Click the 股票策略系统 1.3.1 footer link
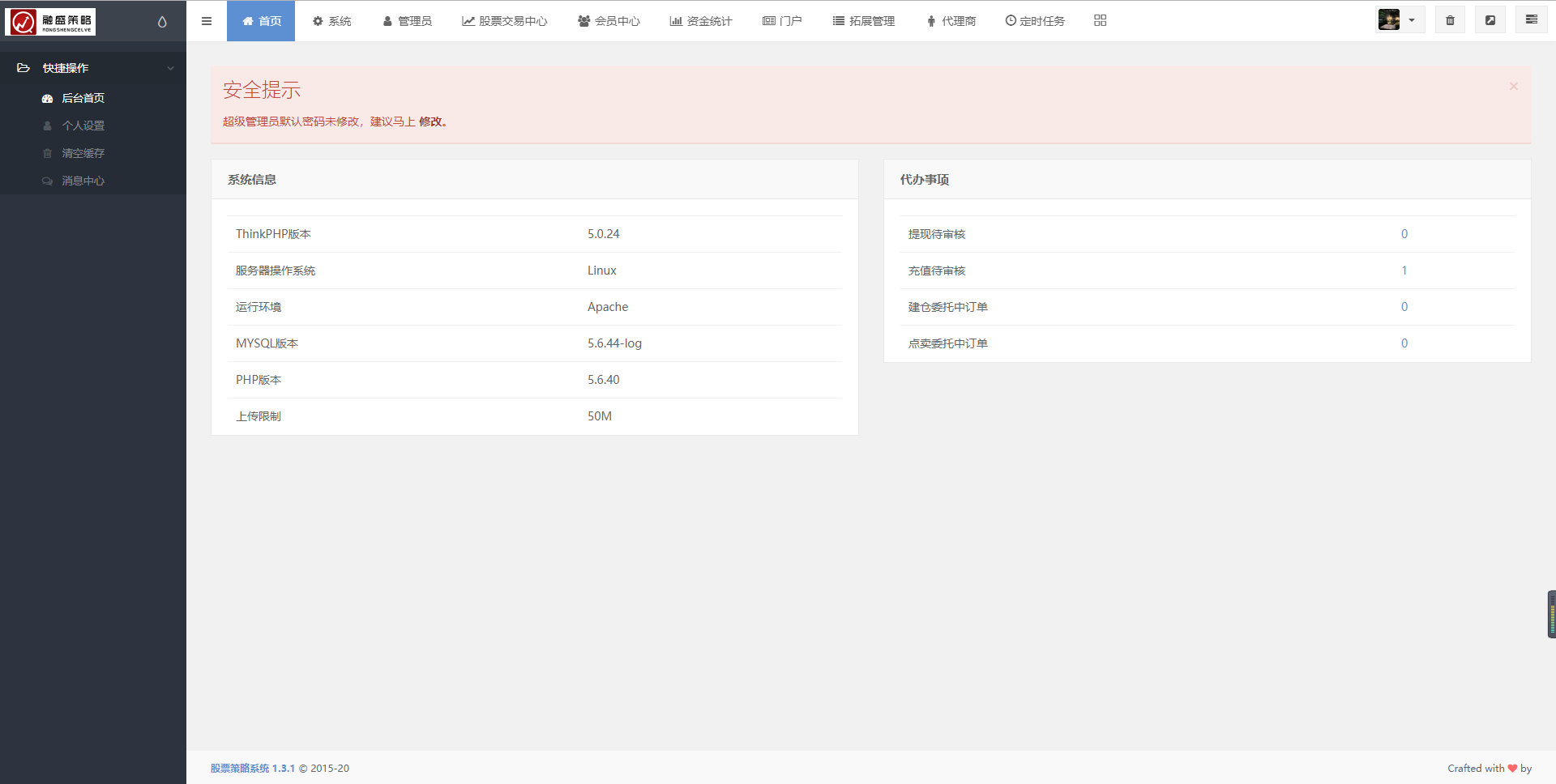 pos(252,768)
